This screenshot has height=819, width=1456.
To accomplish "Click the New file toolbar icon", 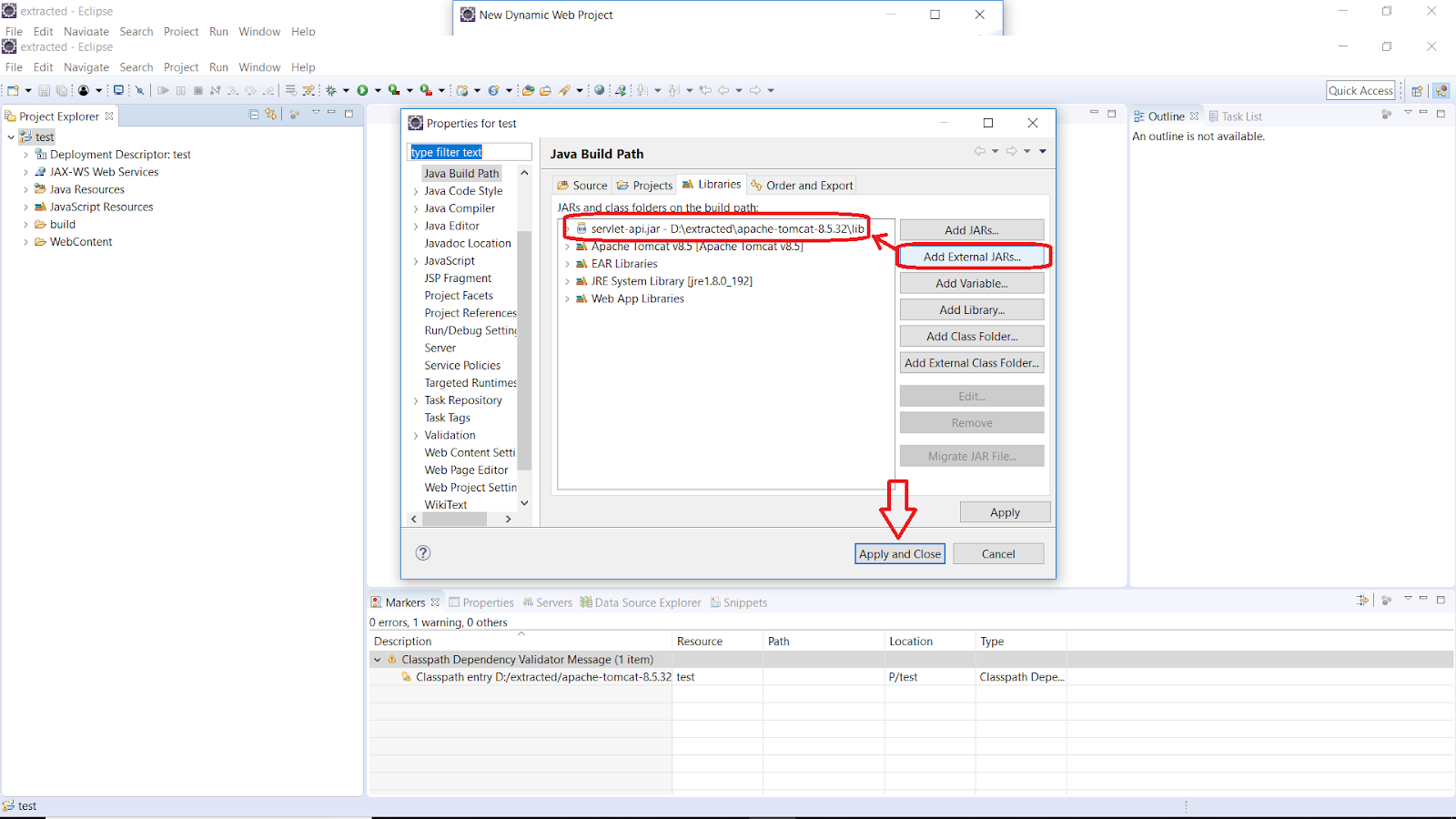I will pos(13,90).
